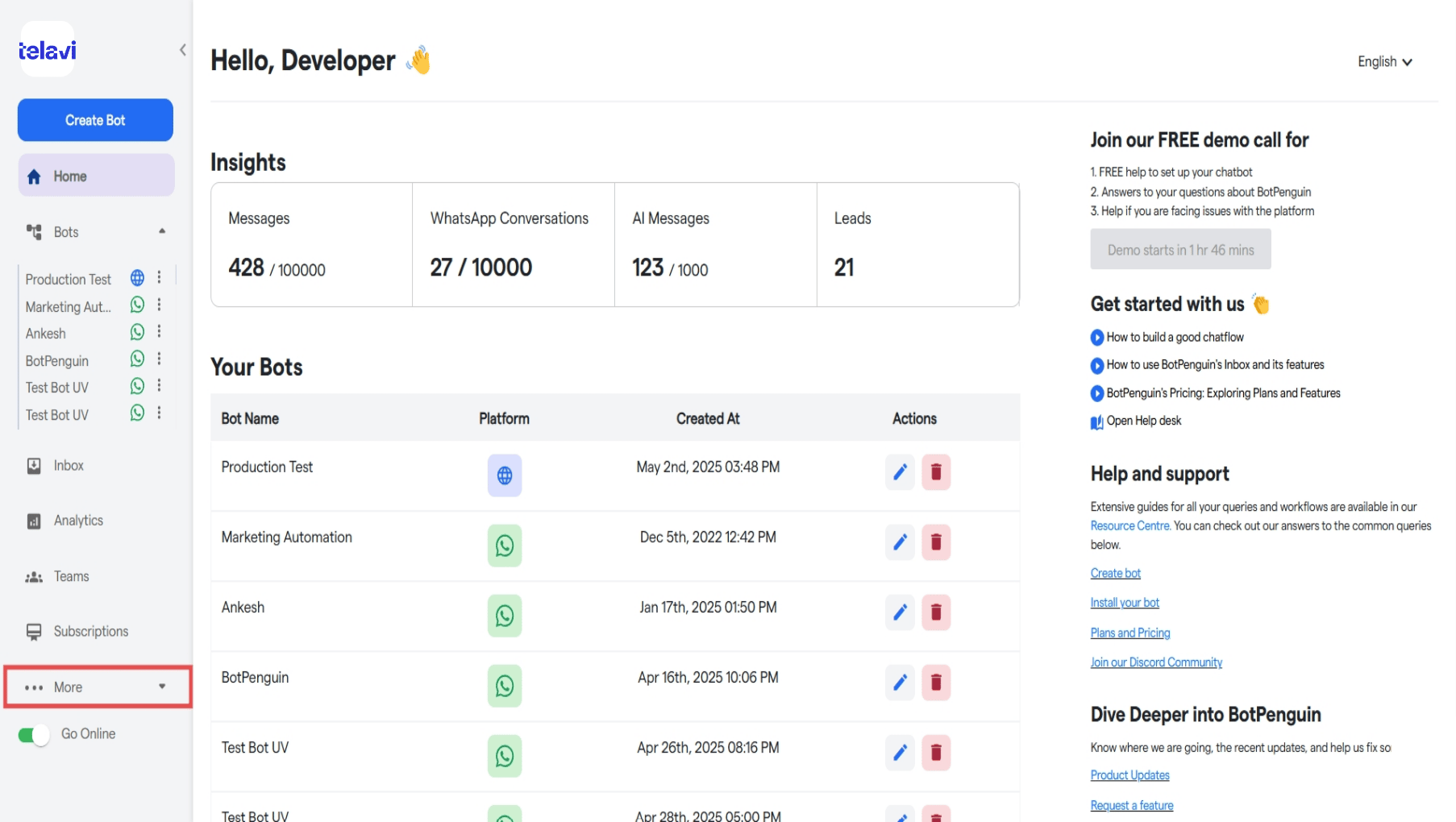
Task: Open the Resource Centre link
Action: pos(1129,525)
